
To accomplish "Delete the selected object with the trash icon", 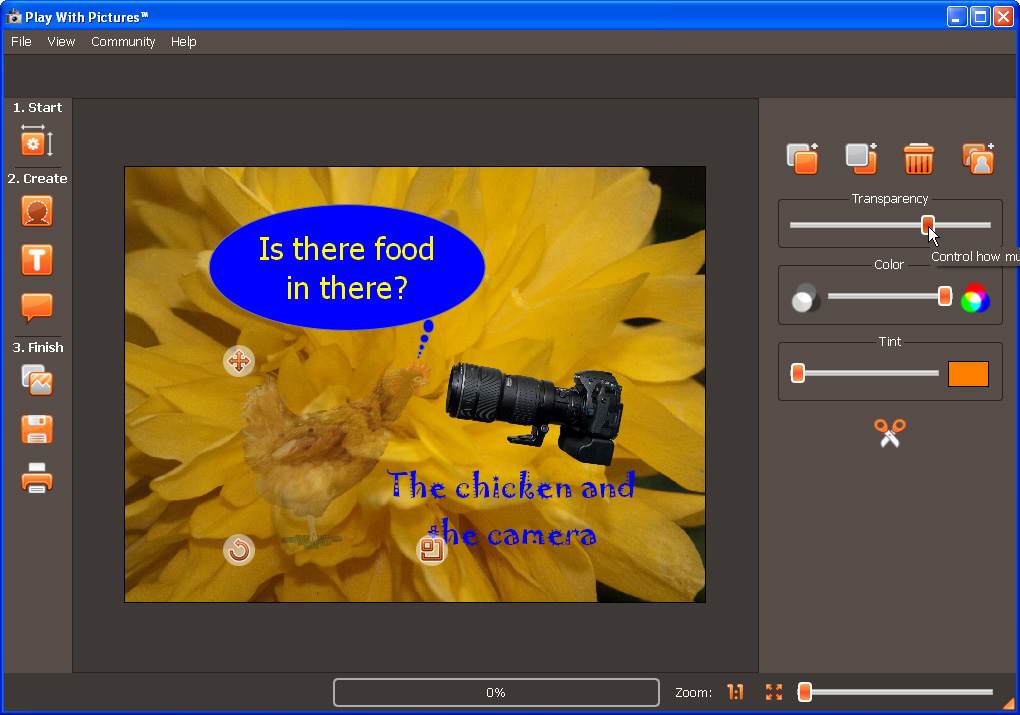I will pyautogui.click(x=918, y=159).
